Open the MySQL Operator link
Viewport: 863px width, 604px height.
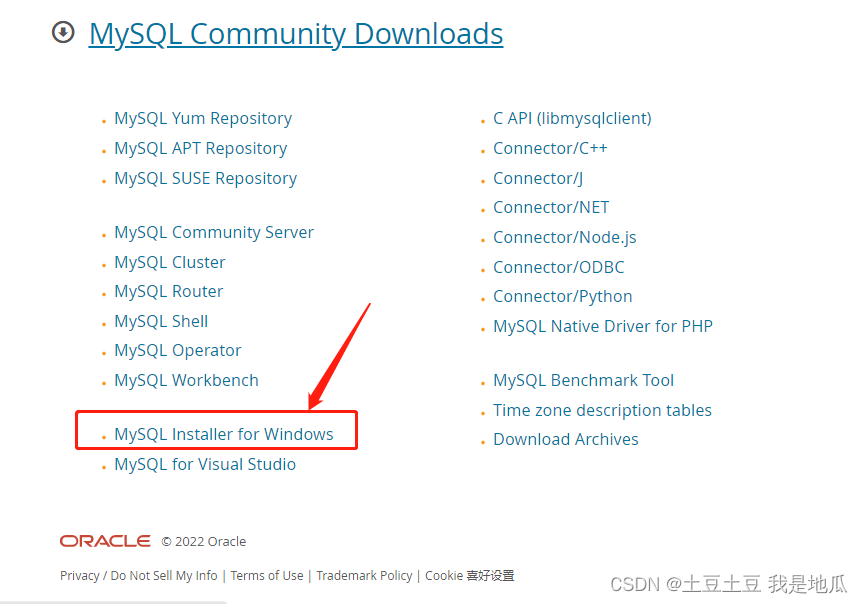click(x=178, y=351)
